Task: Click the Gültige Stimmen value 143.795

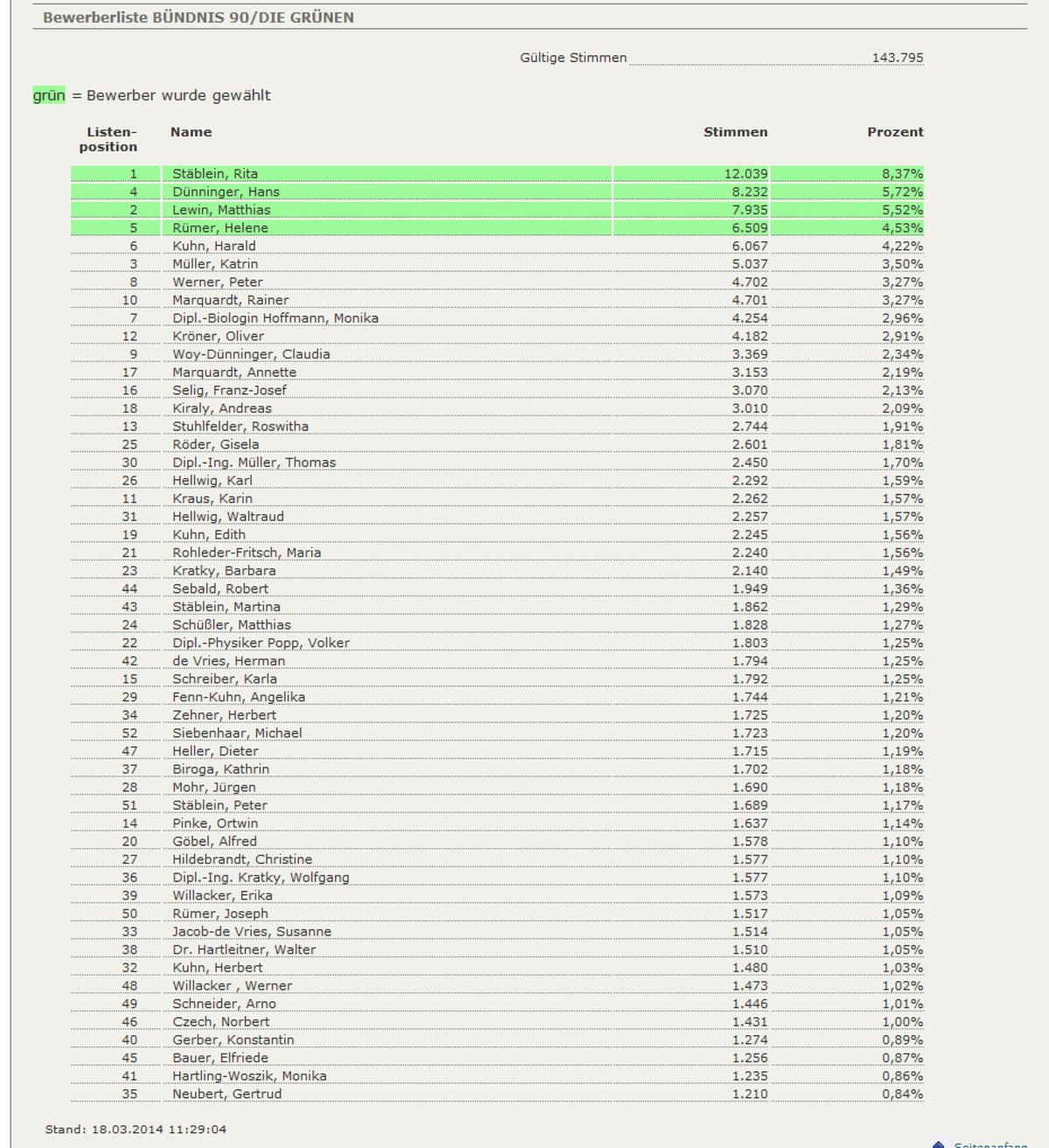Action: pyautogui.click(x=897, y=58)
